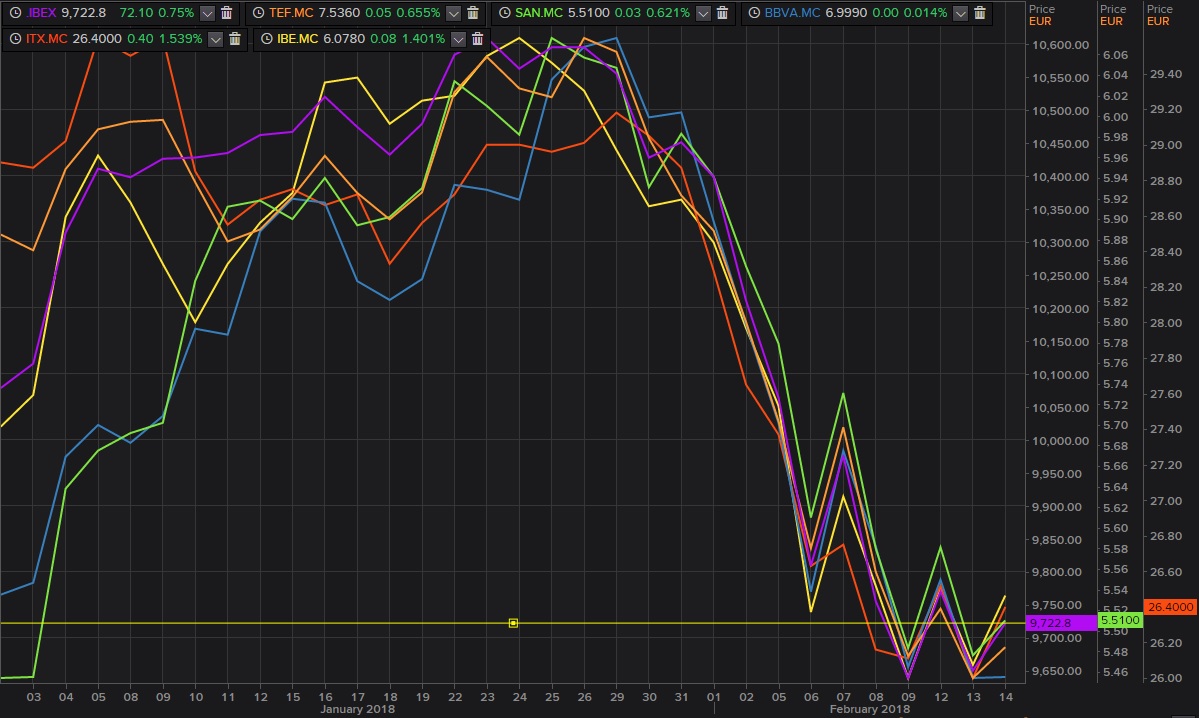1199x718 pixels.
Task: Delete ITX.MC series via trash icon
Action: [x=235, y=38]
